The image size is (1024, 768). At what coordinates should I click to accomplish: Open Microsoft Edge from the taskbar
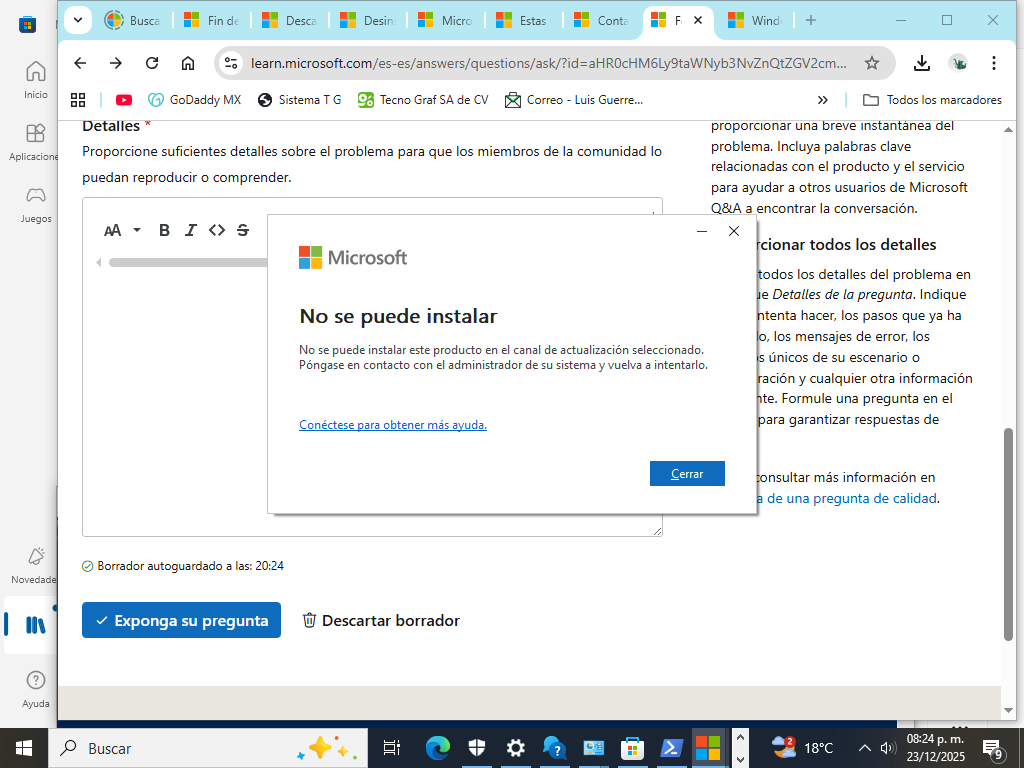pos(438,748)
